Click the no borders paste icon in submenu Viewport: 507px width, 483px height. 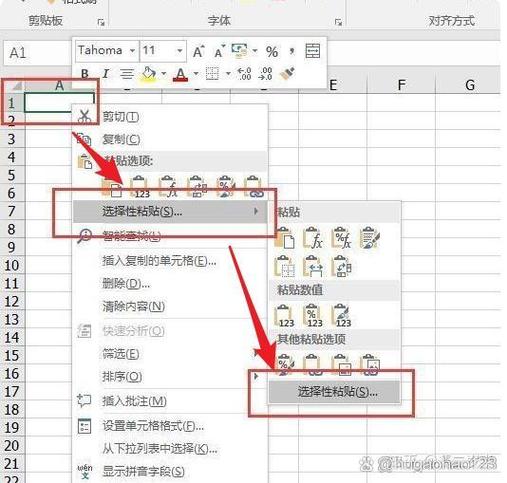284,266
